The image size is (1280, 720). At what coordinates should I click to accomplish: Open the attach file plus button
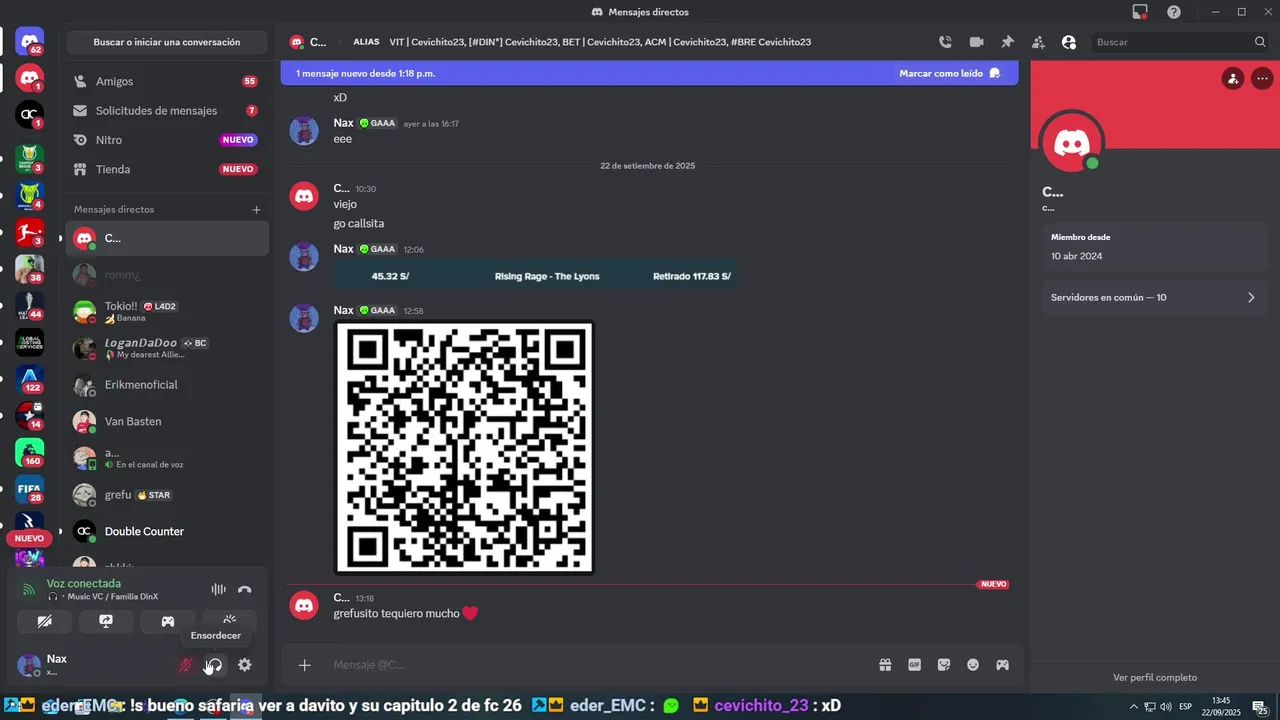pyautogui.click(x=305, y=665)
